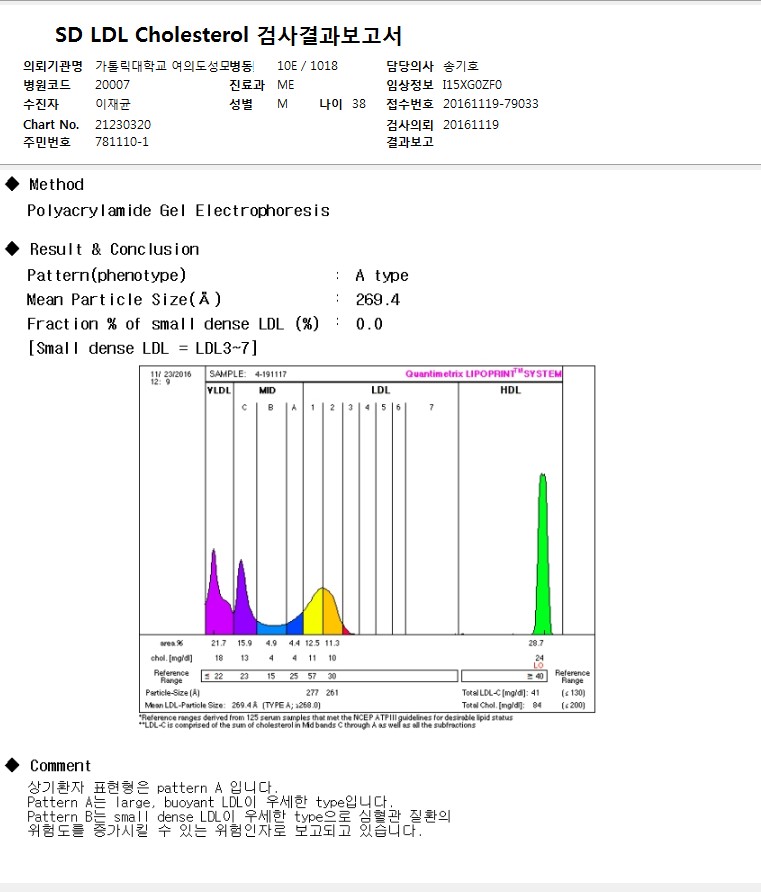Click the department value ME

pyautogui.click(x=286, y=85)
